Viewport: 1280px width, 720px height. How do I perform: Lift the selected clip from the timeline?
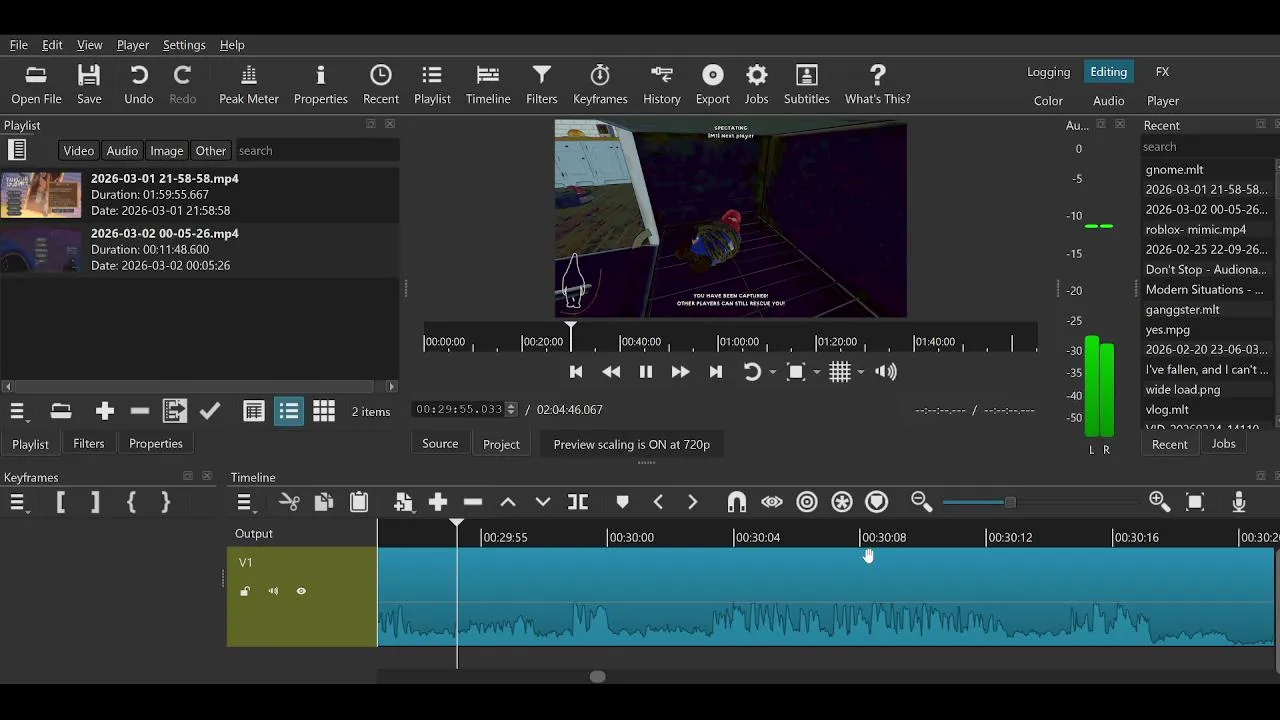[508, 502]
